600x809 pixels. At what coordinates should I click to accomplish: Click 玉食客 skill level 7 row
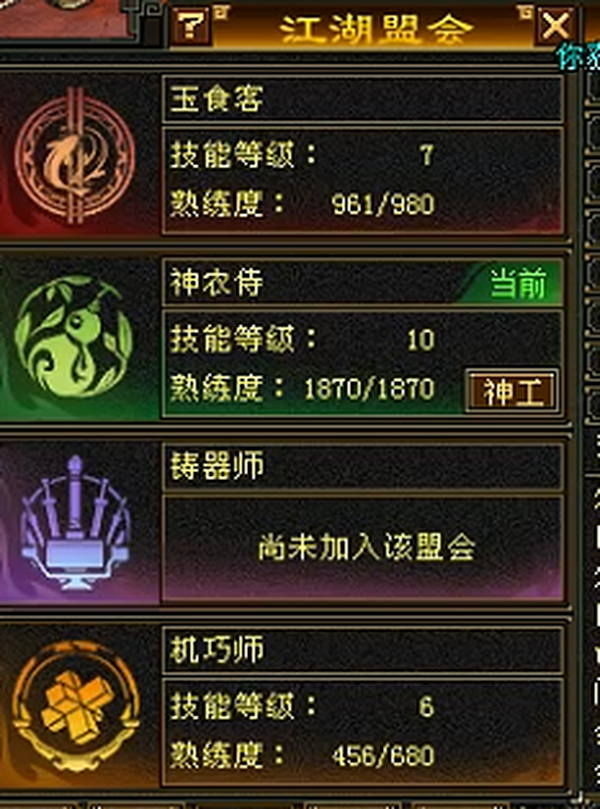pos(302,155)
